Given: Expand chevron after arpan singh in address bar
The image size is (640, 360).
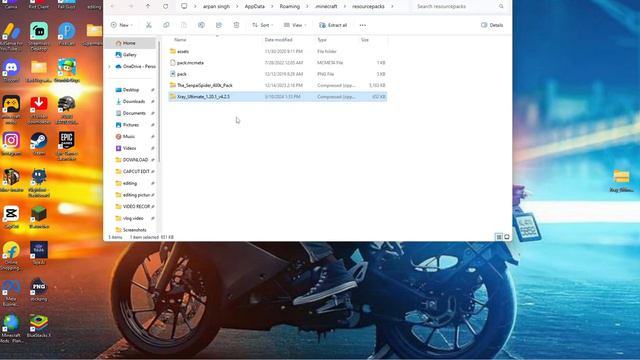Looking at the screenshot, I should (237, 7).
